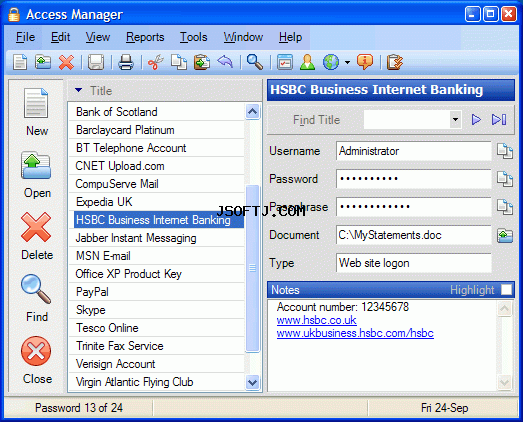Open the www.ukbusiness.hsbc.com/hsbc link
523x422 pixels.
[355, 333]
